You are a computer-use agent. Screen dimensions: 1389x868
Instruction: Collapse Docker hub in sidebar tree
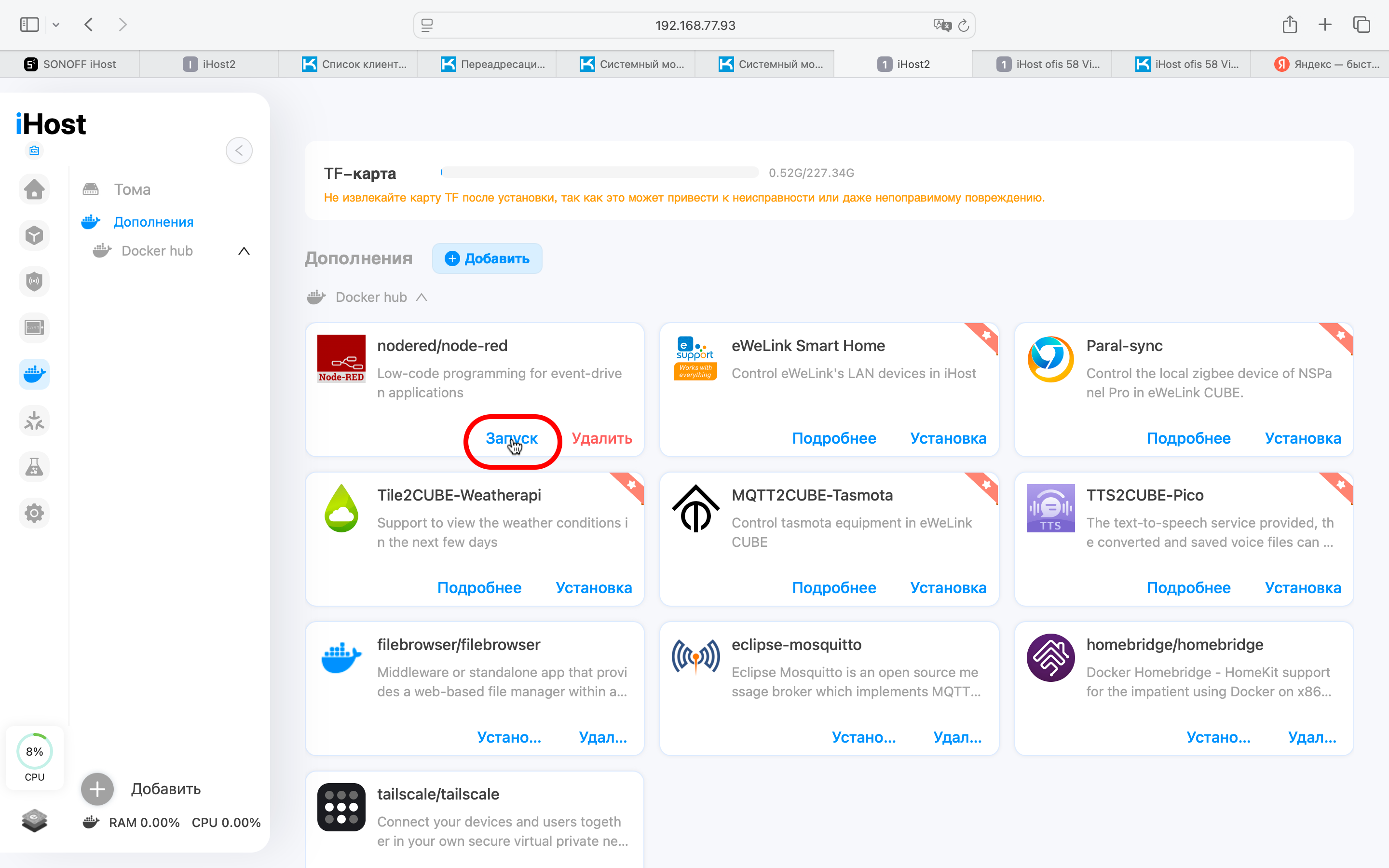click(244, 251)
